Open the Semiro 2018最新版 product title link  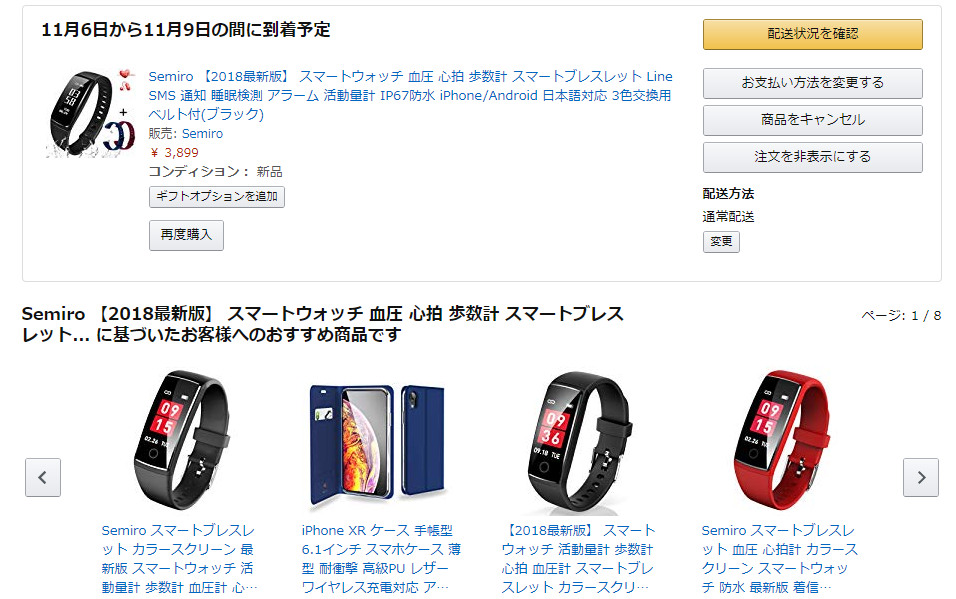(x=410, y=95)
